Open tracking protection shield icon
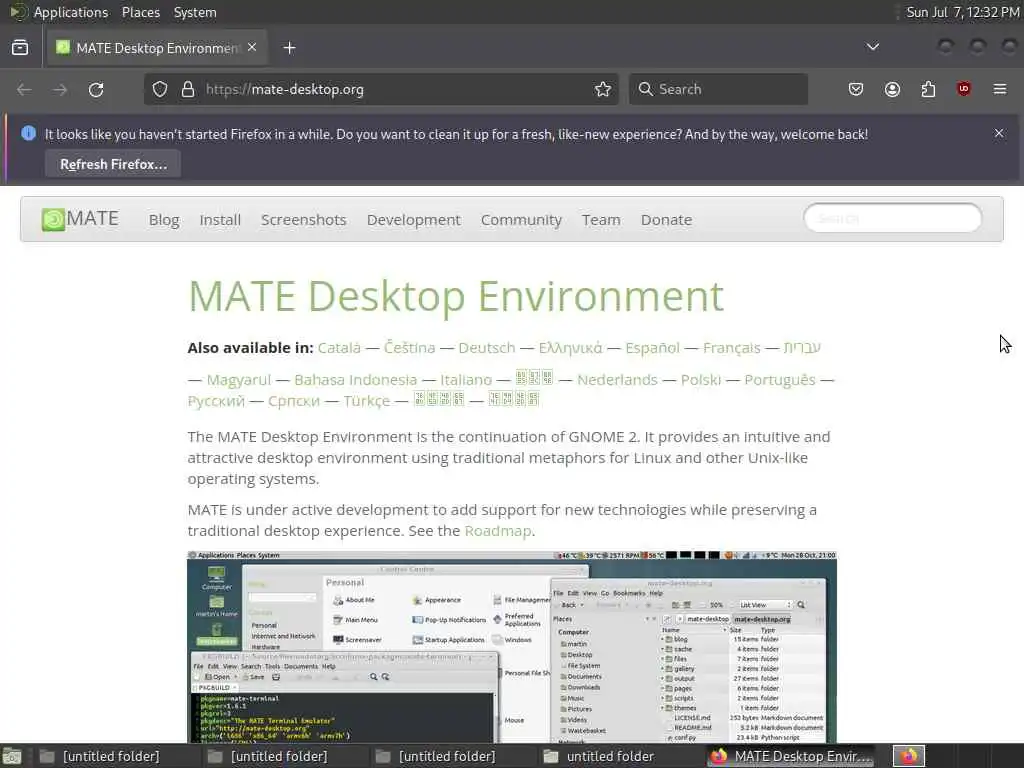Image resolution: width=1024 pixels, height=768 pixels. [160, 89]
